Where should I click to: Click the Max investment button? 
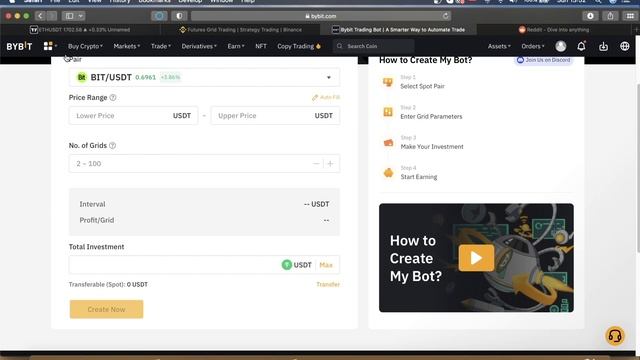tap(326, 265)
